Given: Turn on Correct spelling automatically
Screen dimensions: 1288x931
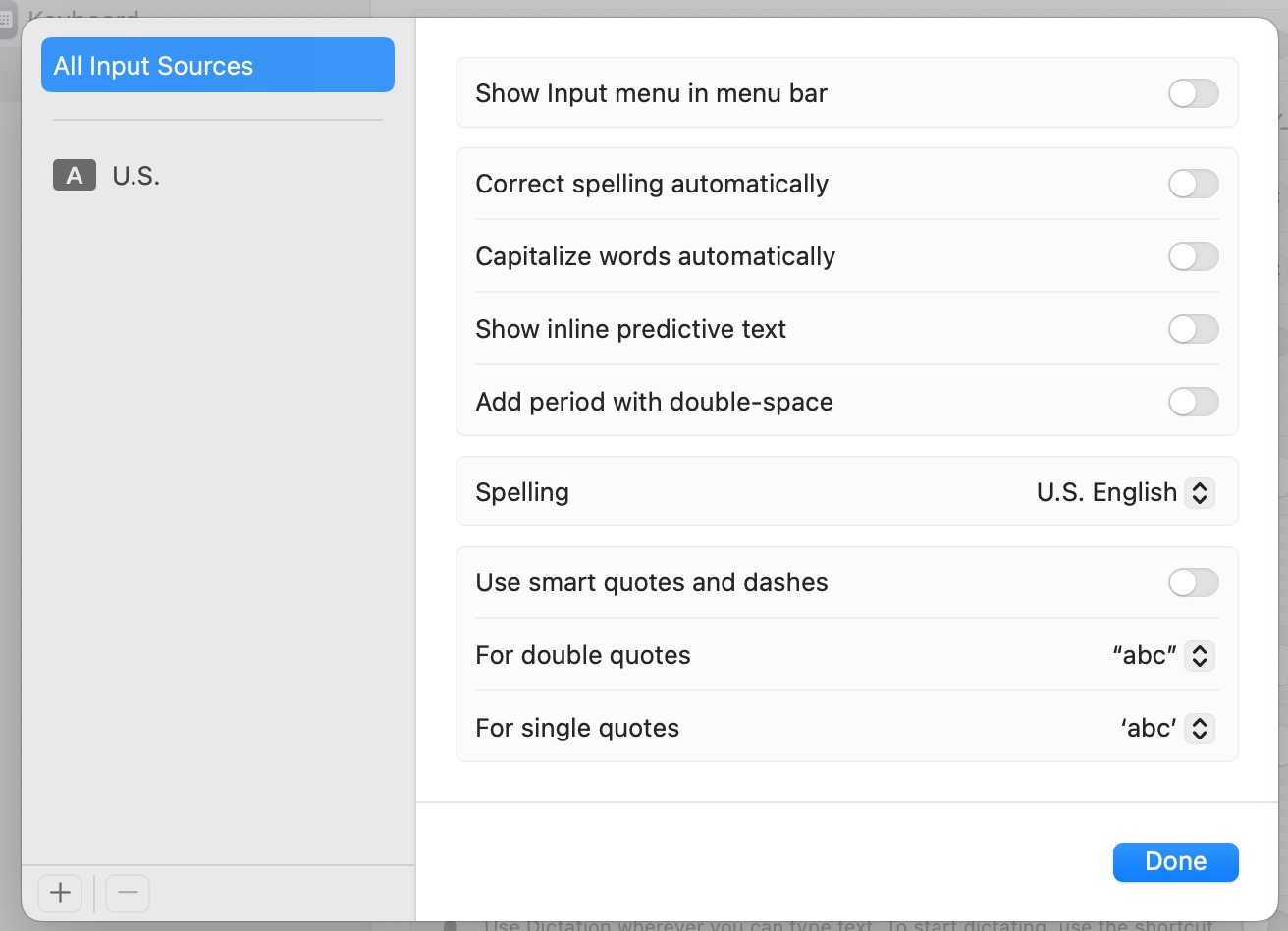Looking at the screenshot, I should point(1193,184).
